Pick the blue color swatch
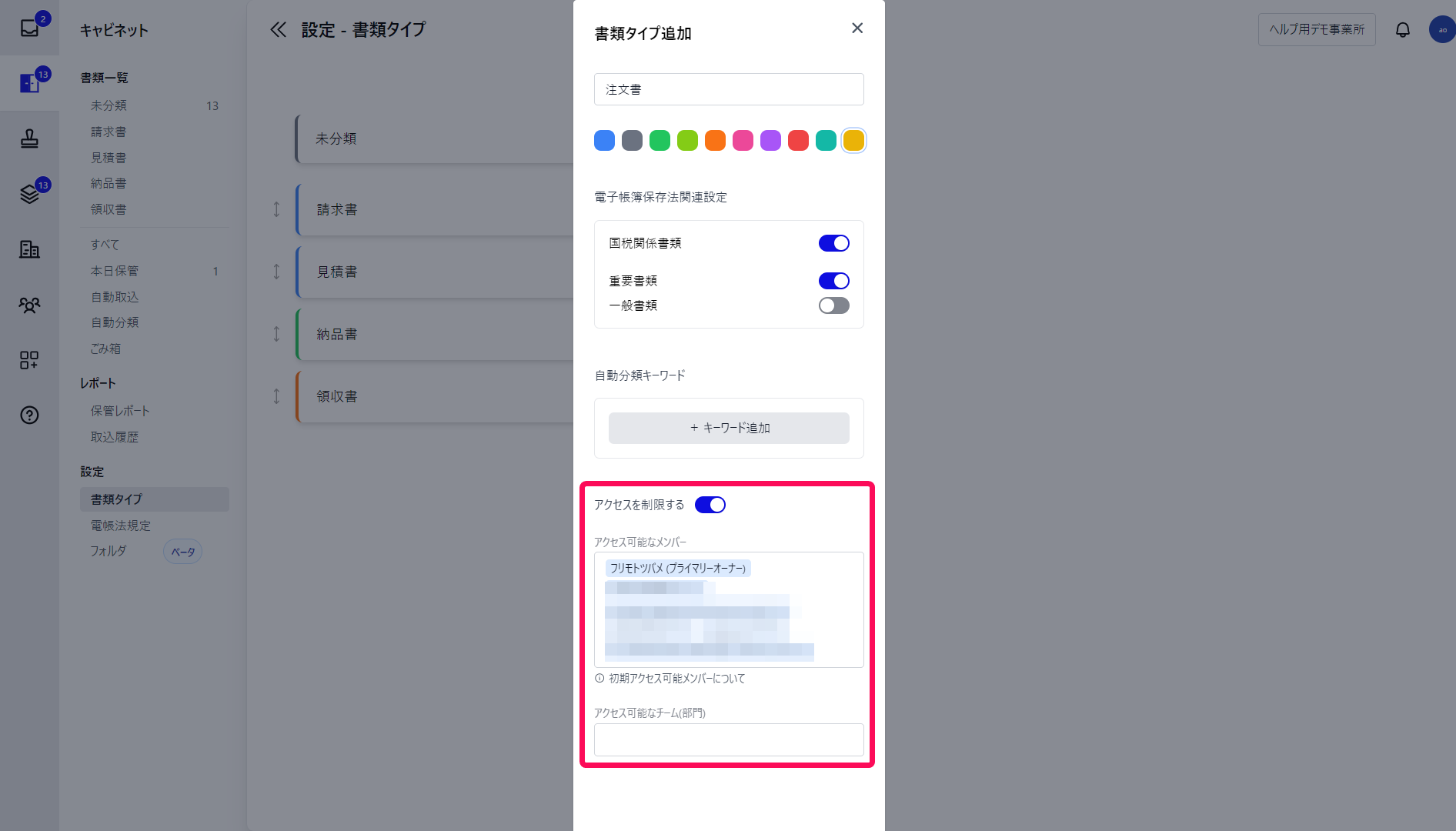Screen dimensions: 1456x831 pyautogui.click(x=604, y=141)
